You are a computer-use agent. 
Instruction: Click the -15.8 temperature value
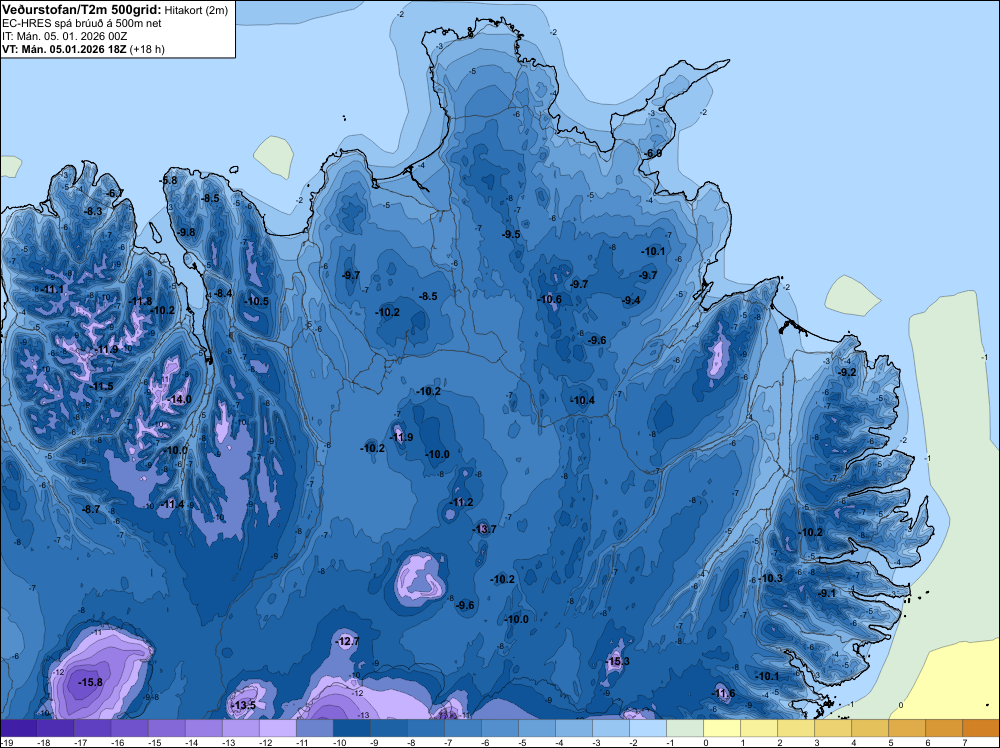coord(90,682)
